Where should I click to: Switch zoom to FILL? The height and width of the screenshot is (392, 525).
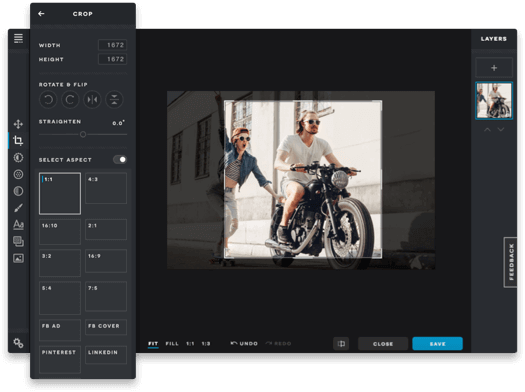172,344
